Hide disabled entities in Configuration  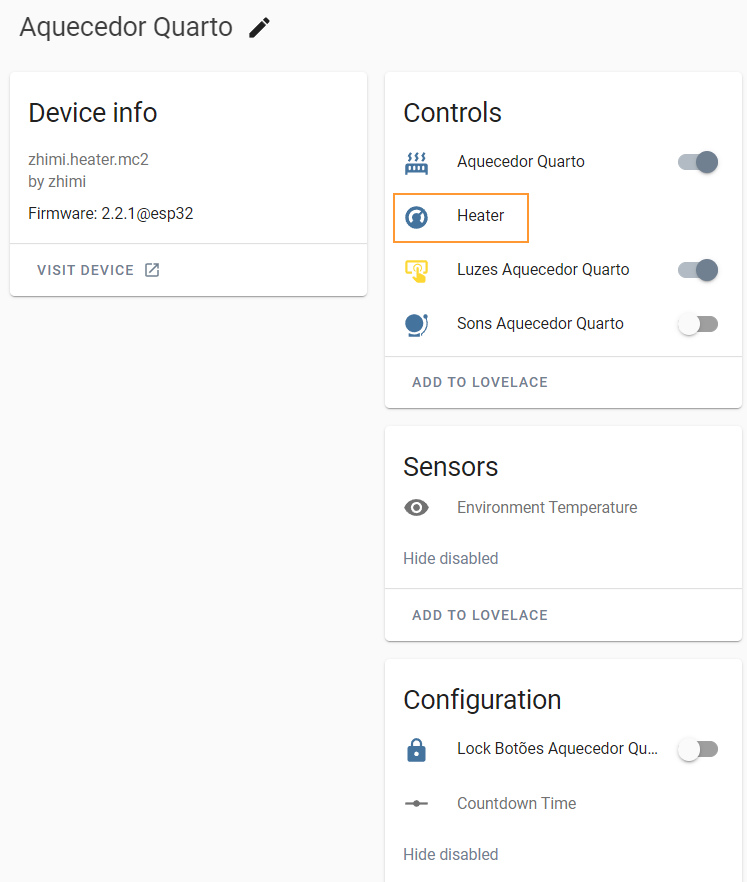tap(450, 855)
